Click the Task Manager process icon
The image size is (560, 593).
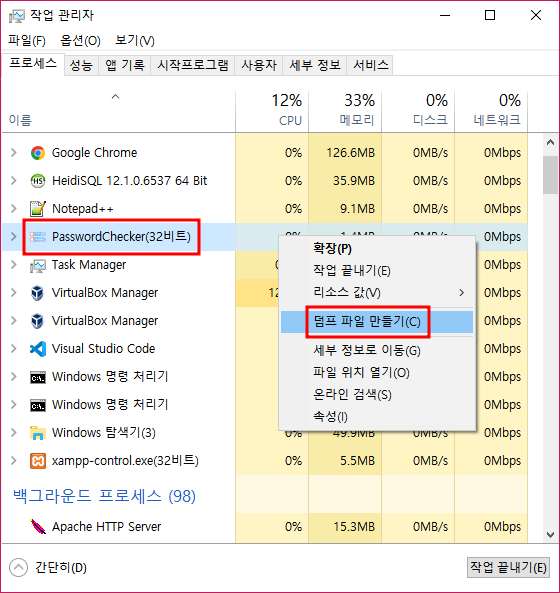click(x=37, y=265)
